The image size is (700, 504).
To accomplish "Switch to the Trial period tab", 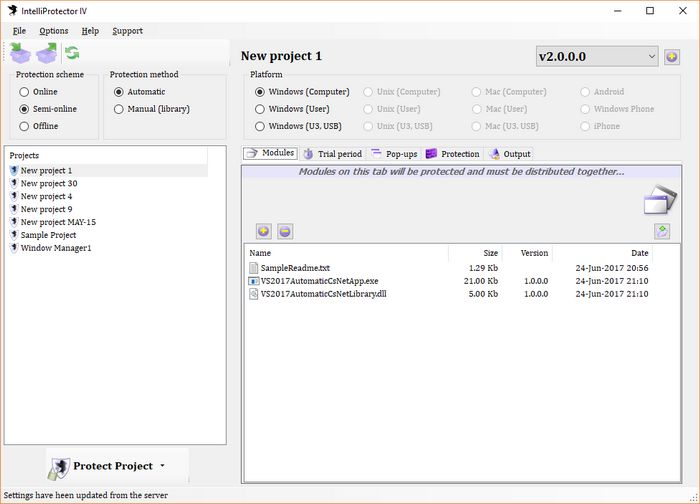I will [332, 154].
